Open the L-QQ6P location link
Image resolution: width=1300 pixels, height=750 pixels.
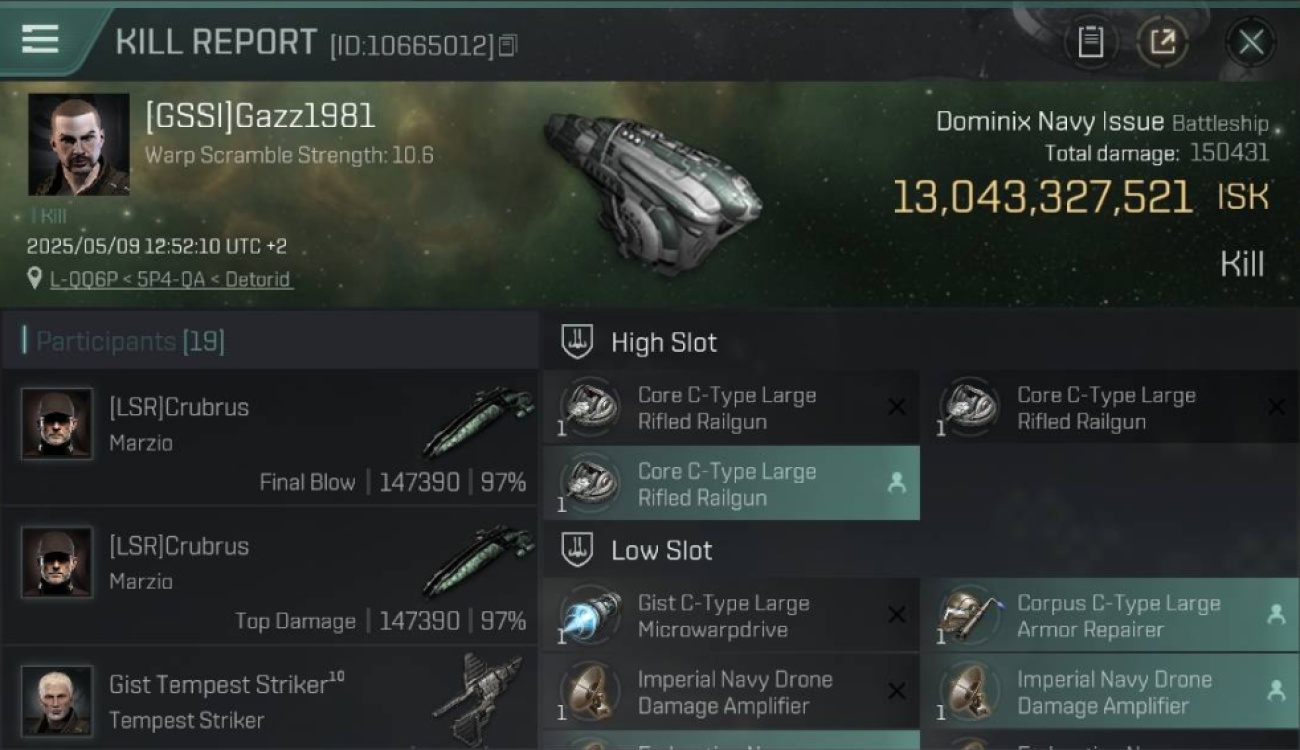pos(171,279)
